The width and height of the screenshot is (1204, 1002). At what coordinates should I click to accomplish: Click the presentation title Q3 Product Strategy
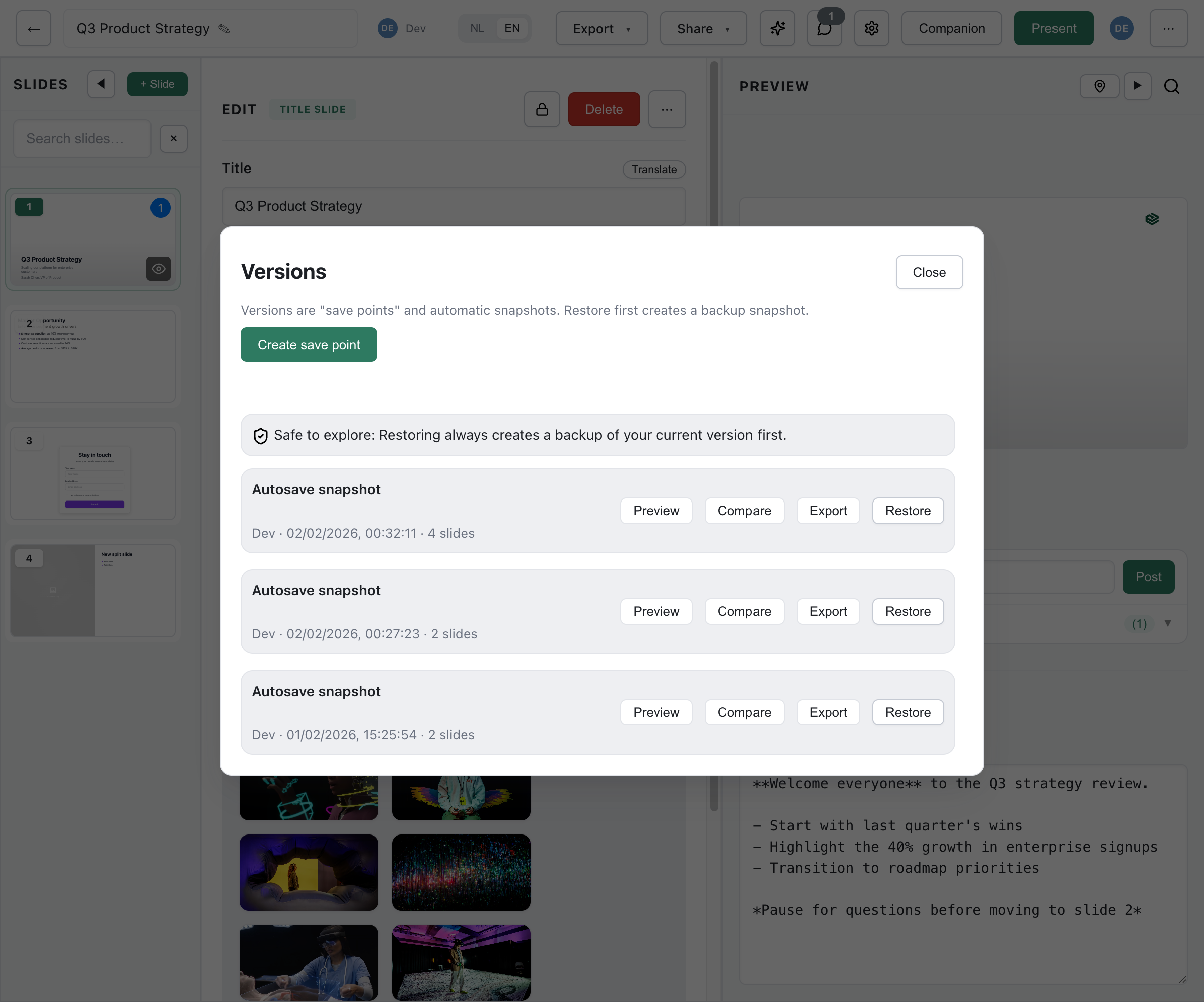click(x=143, y=28)
